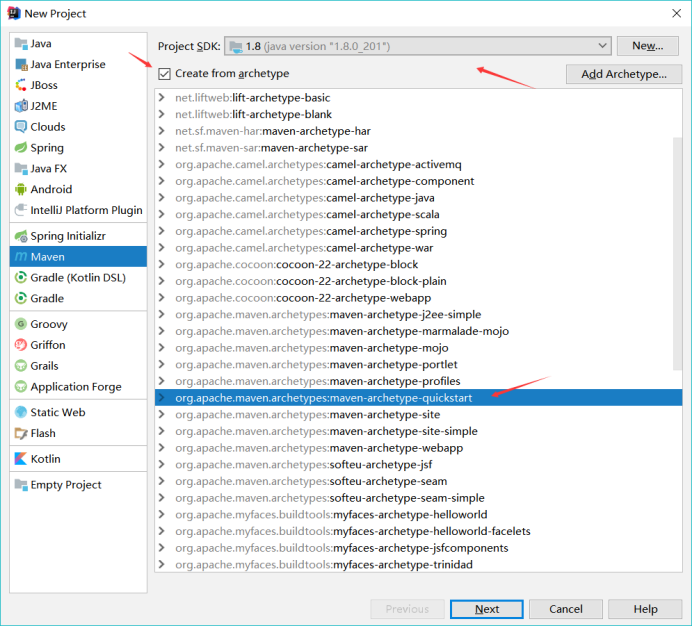Click the Flash icon
Image resolution: width=692 pixels, height=627 pixels.
(21, 433)
